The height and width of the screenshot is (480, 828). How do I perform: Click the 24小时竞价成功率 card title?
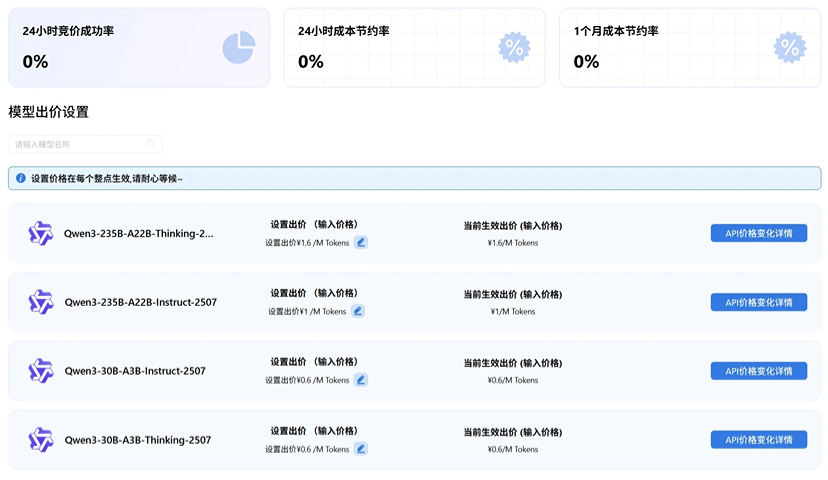[68, 31]
